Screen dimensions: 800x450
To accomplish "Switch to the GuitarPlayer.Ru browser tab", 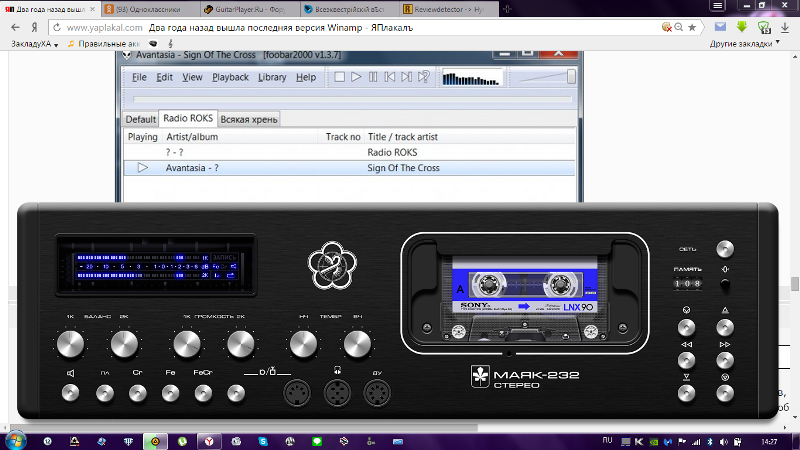I will tap(249, 9).
